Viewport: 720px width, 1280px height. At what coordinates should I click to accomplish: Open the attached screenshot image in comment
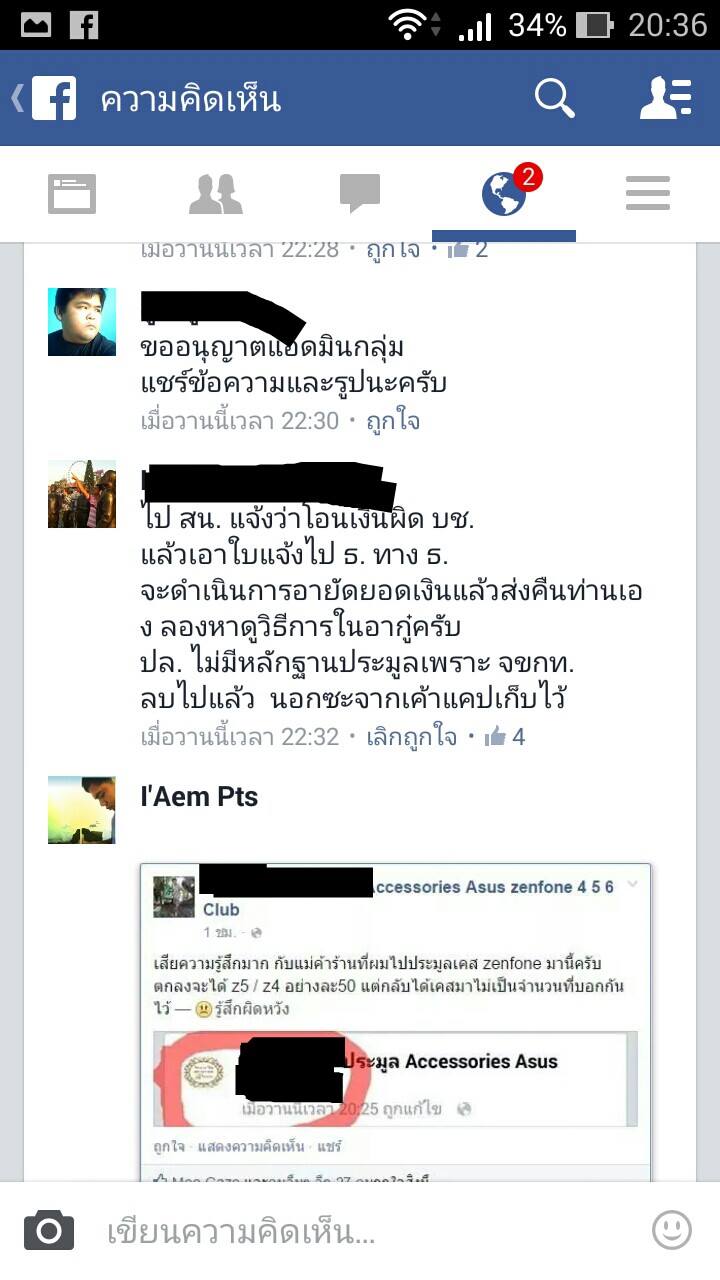coord(395,1022)
